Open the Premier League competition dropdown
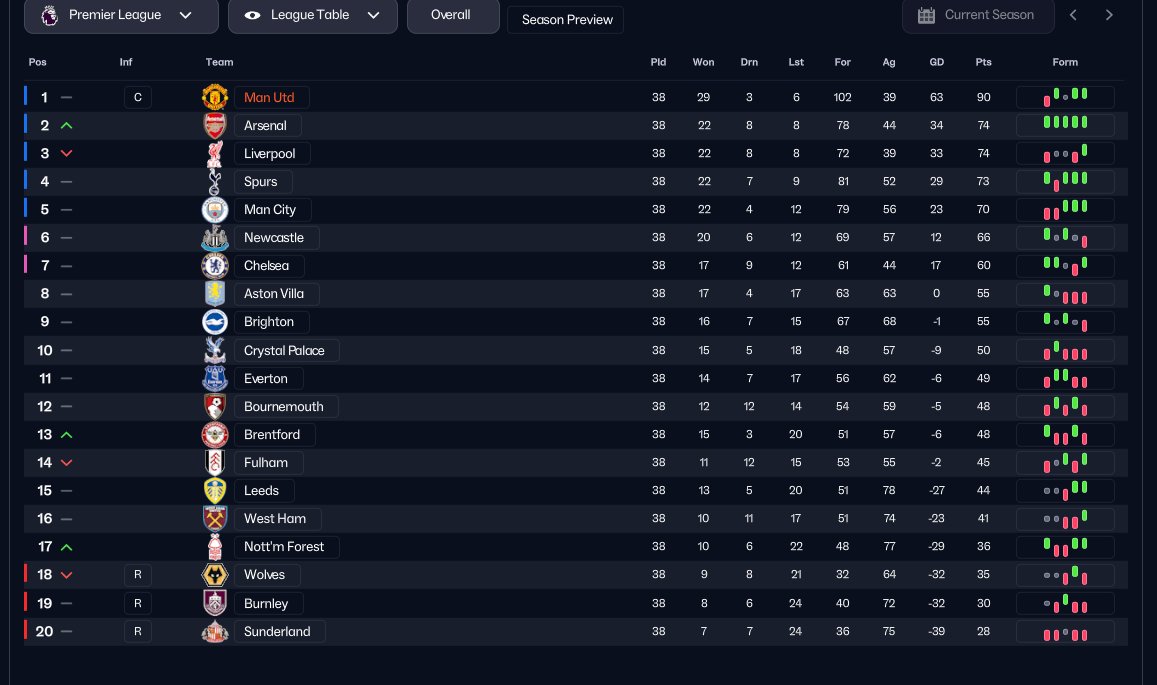The image size is (1157, 685). (x=121, y=16)
